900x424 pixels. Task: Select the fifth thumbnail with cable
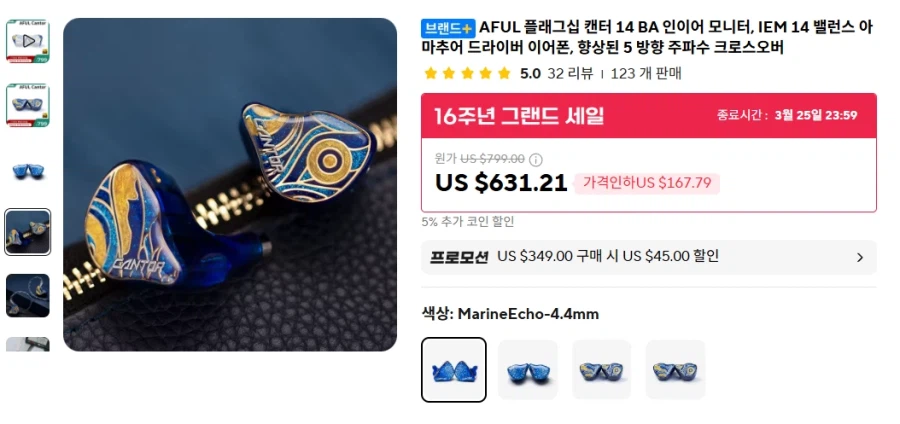coord(28,295)
